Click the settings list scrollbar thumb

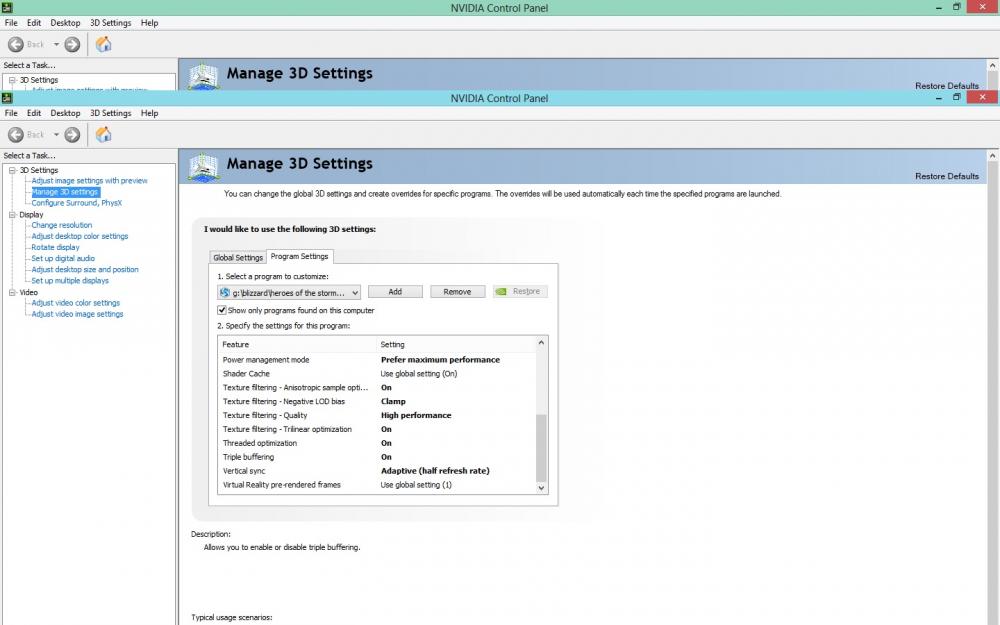pos(541,448)
